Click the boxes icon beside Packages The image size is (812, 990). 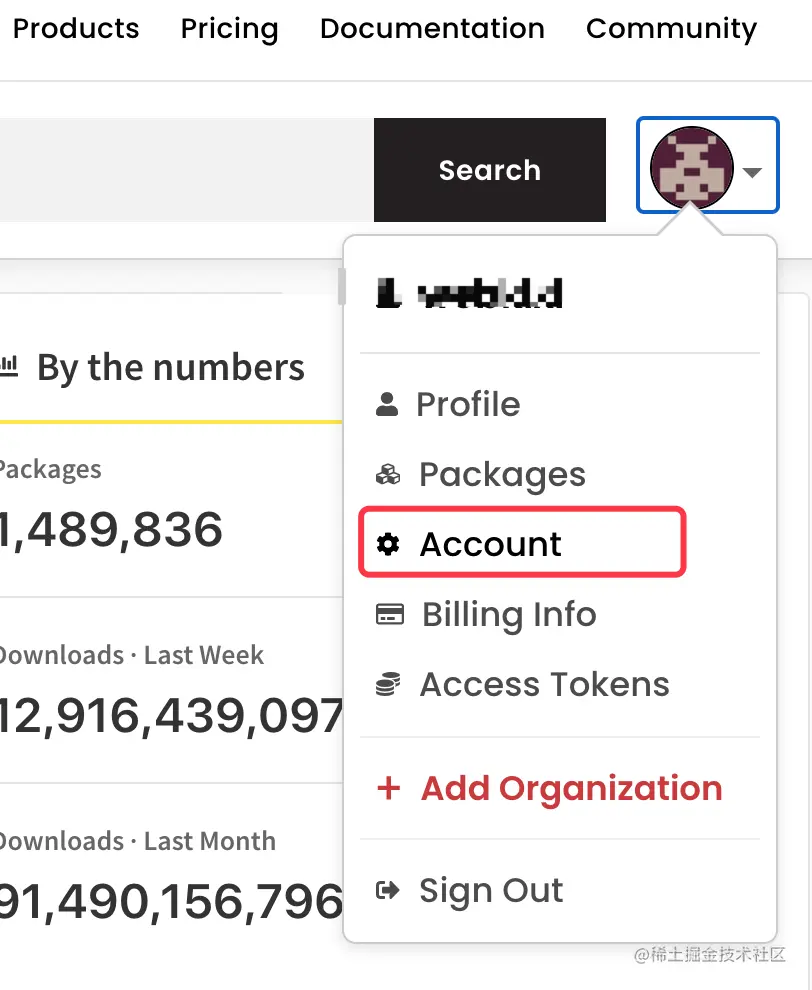click(x=387, y=475)
